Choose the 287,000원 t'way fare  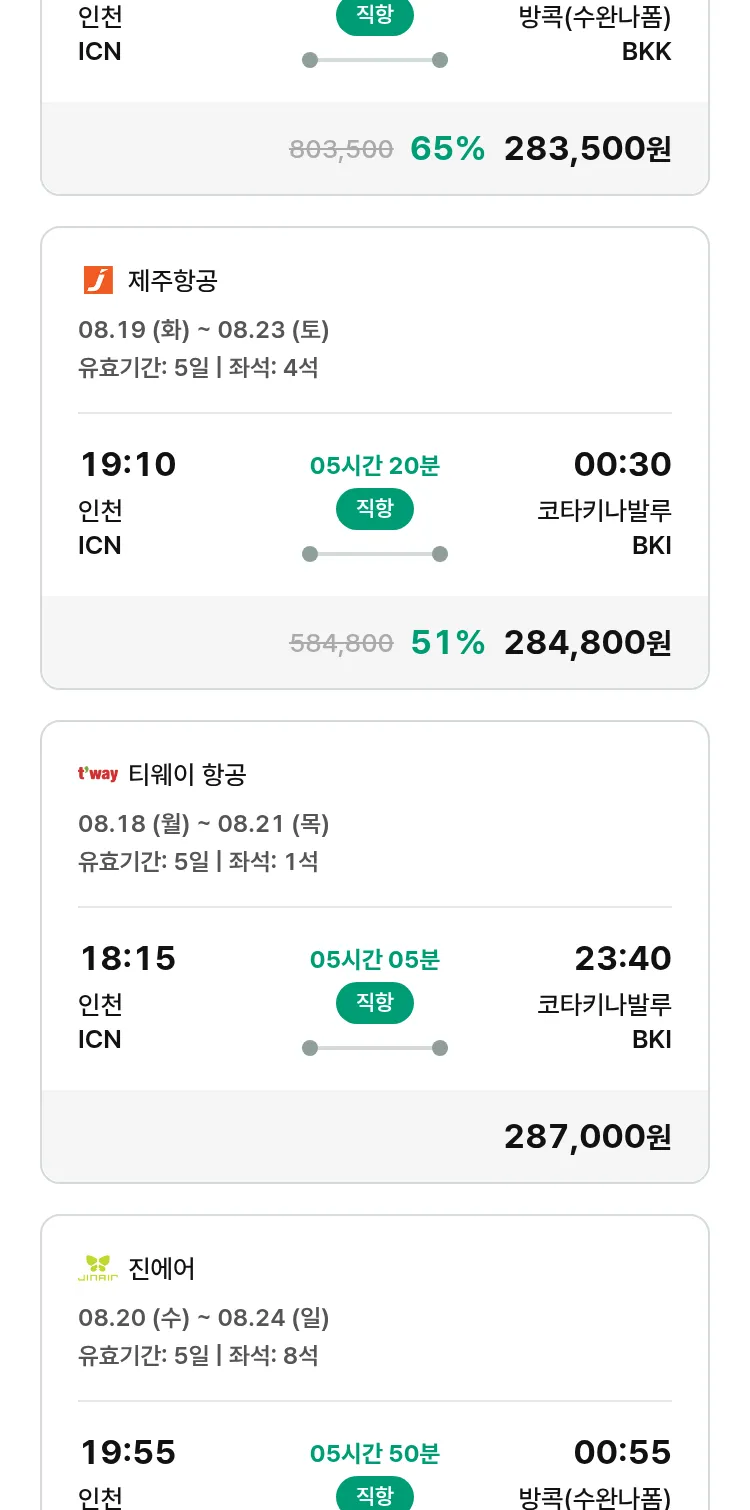587,1137
